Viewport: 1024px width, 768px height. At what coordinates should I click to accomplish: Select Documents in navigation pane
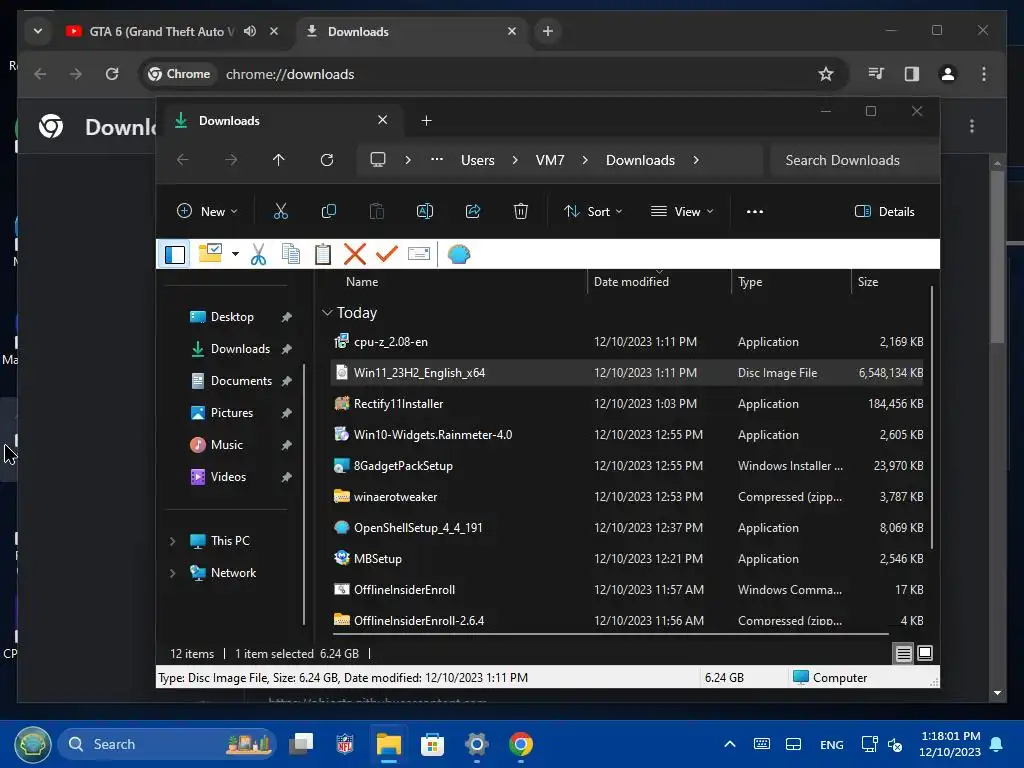tap(241, 381)
